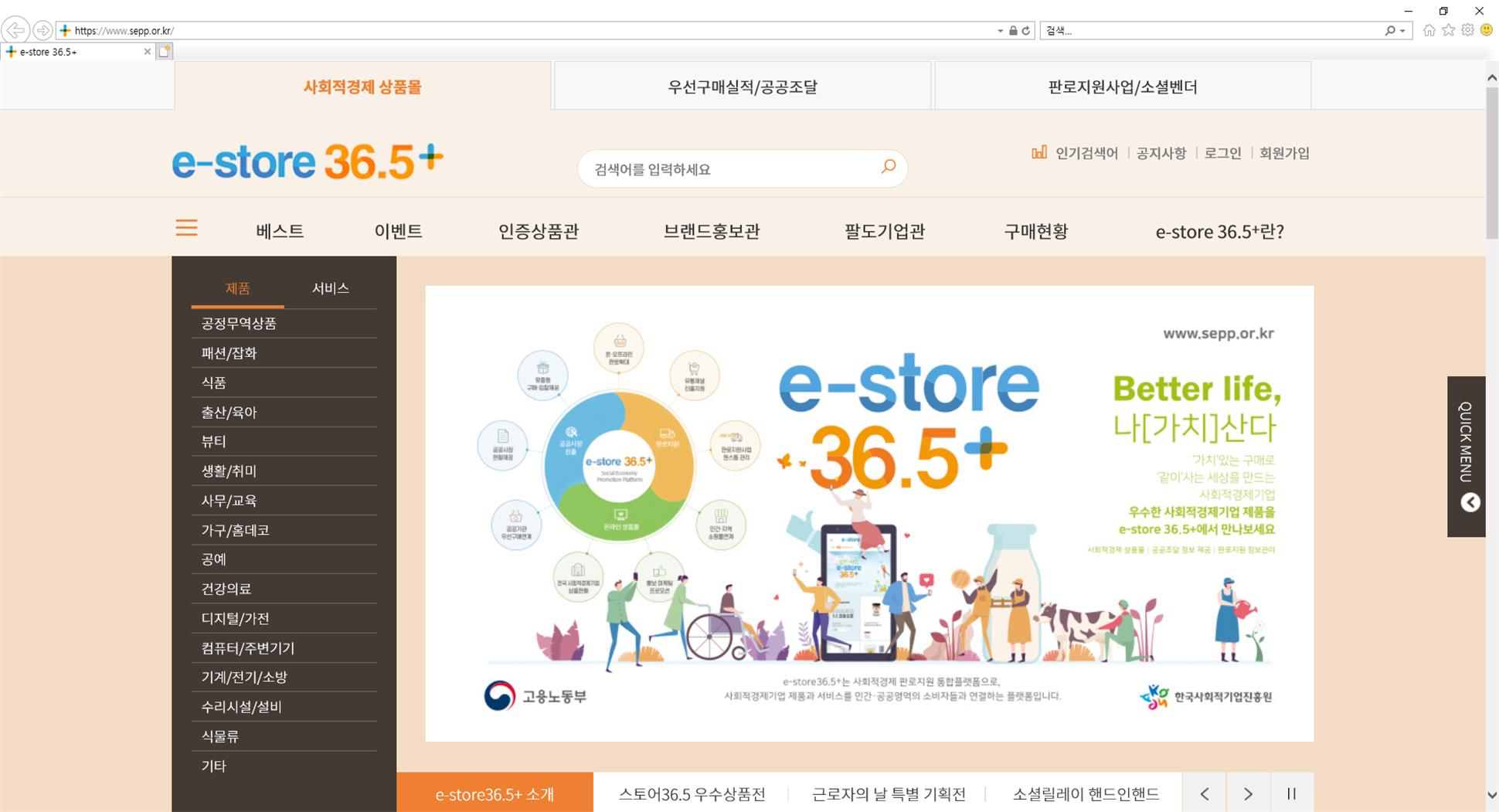Switch to 서비스 category tab
The image size is (1499, 812).
330,288
